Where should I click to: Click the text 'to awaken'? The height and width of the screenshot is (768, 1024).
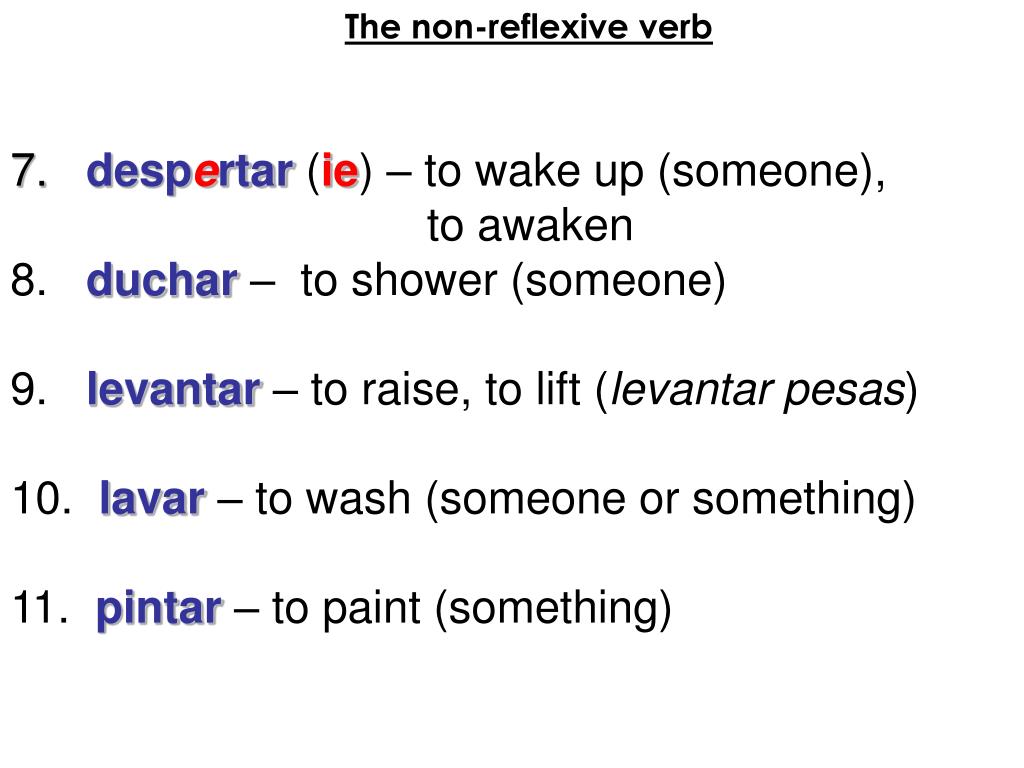coord(530,226)
